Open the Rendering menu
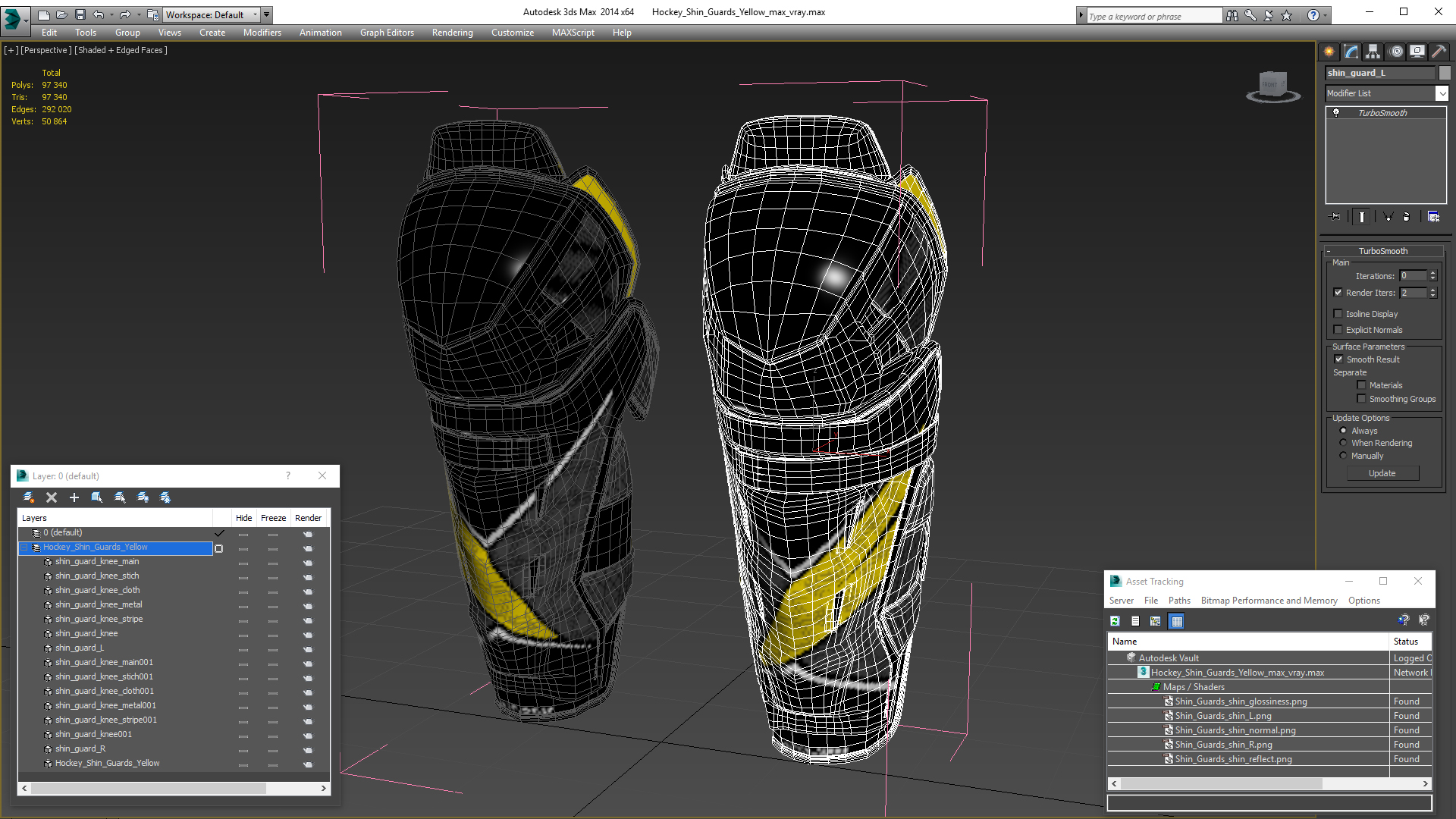 452,33
